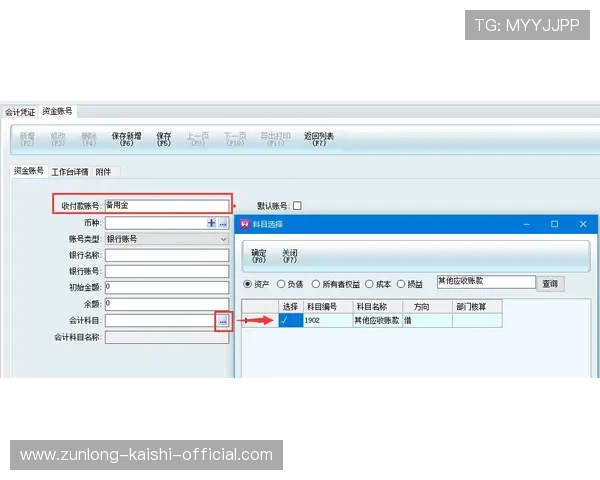Image resolution: width=600 pixels, height=480 pixels.
Task: Click the plus icon in 币种 field
Action: (x=211, y=223)
